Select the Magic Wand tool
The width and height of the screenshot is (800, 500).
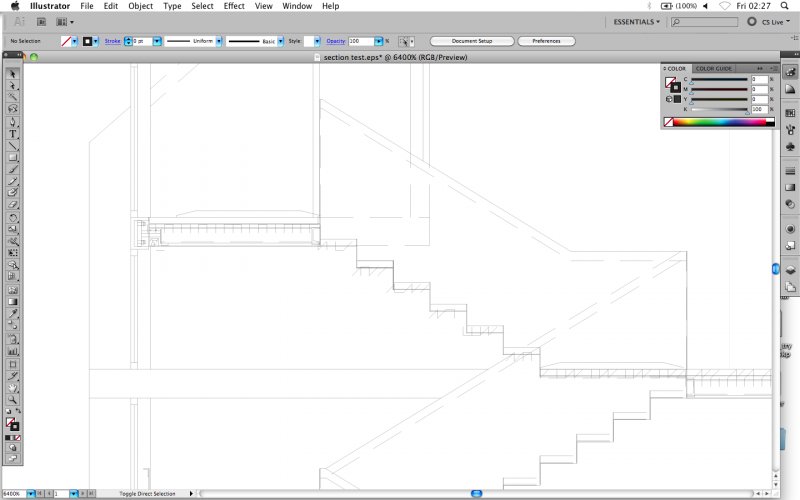coord(13,97)
